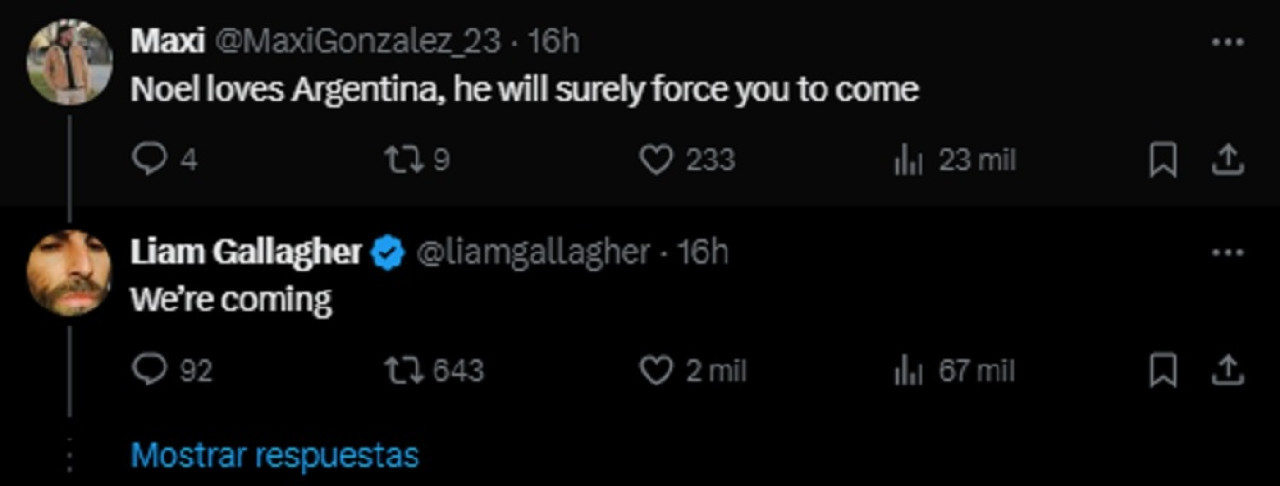
Task: Reply to Maxi's tweet
Action: pos(149,160)
